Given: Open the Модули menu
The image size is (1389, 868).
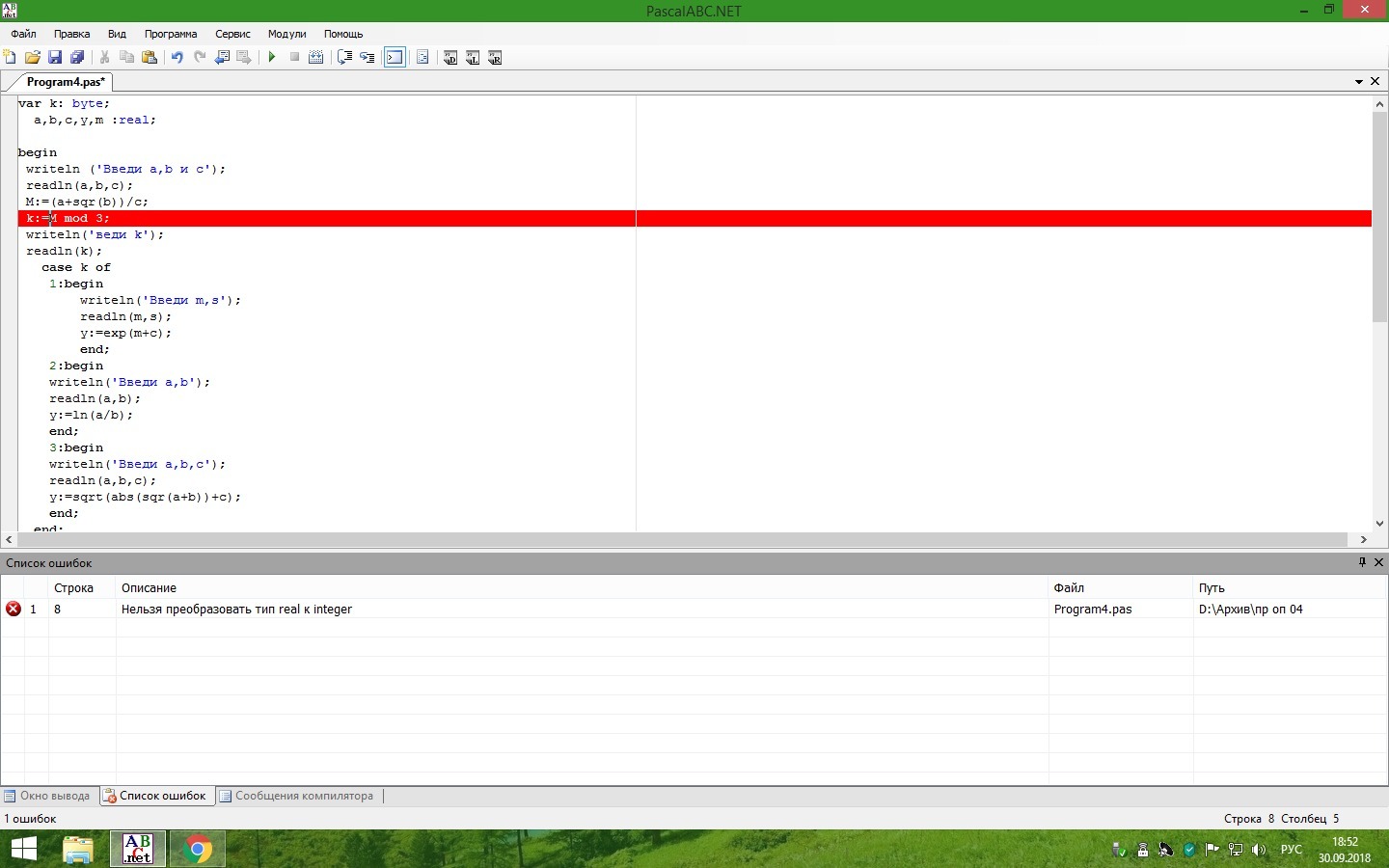Looking at the screenshot, I should click(286, 34).
